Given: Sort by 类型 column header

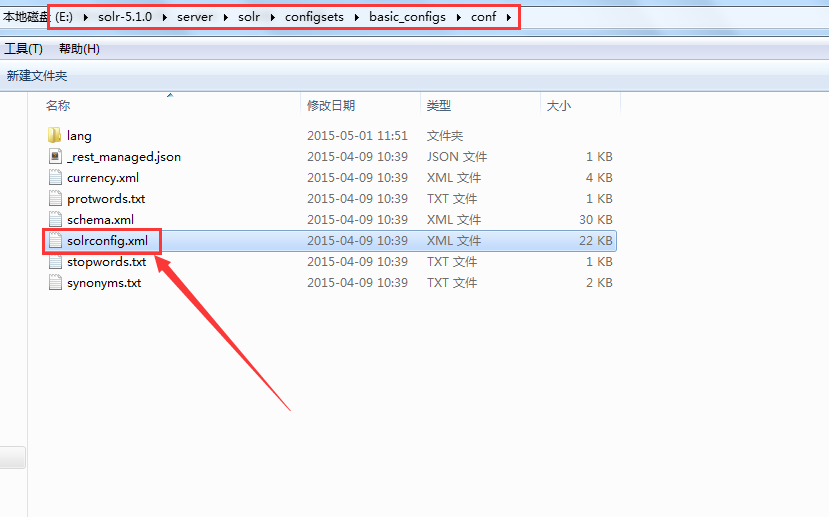Looking at the screenshot, I should click(439, 106).
